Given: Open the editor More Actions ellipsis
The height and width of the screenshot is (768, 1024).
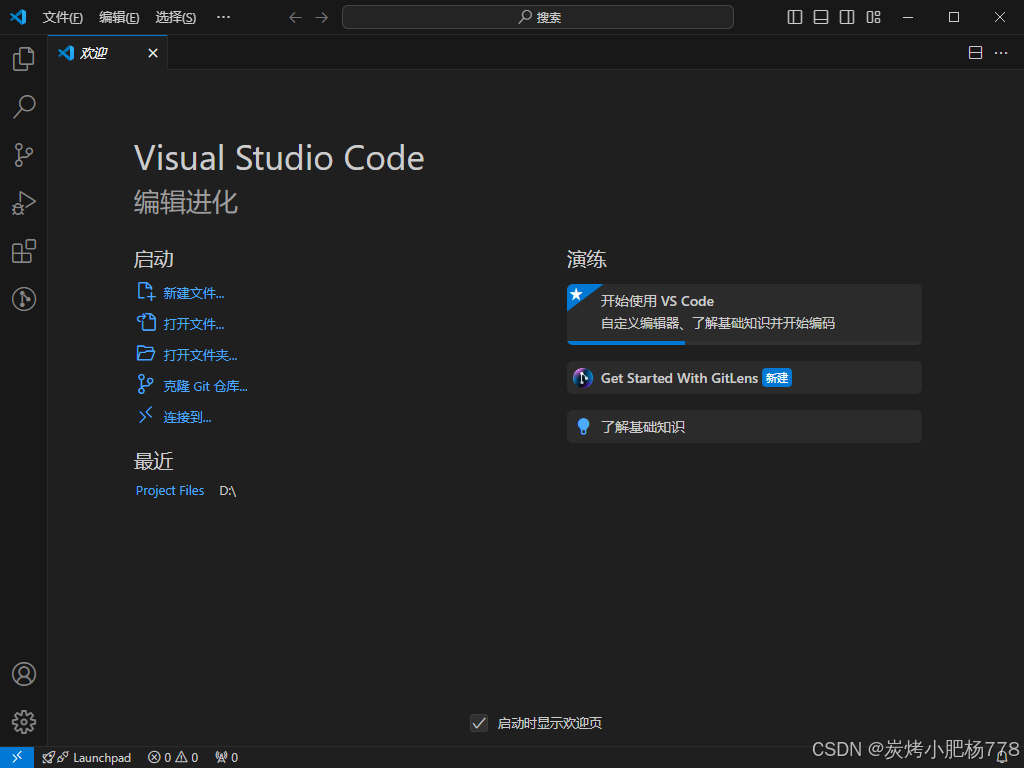Looking at the screenshot, I should click(x=1001, y=53).
